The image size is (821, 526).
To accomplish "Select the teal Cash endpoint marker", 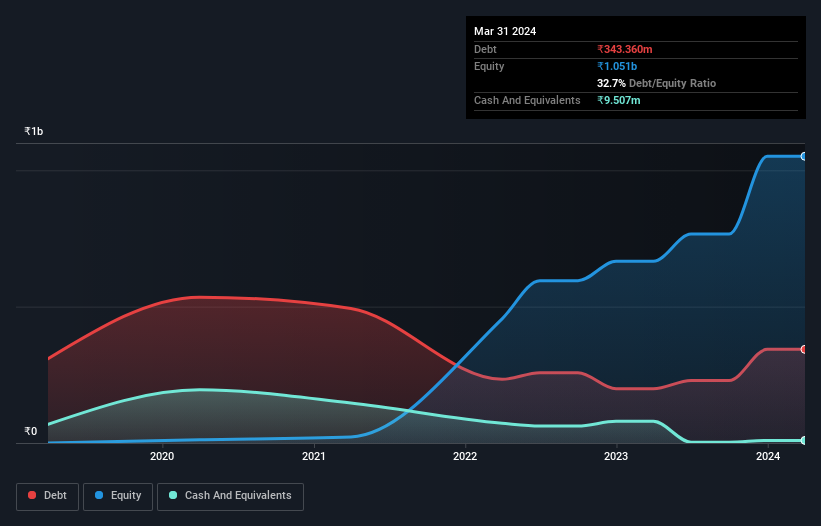I will click(x=804, y=441).
